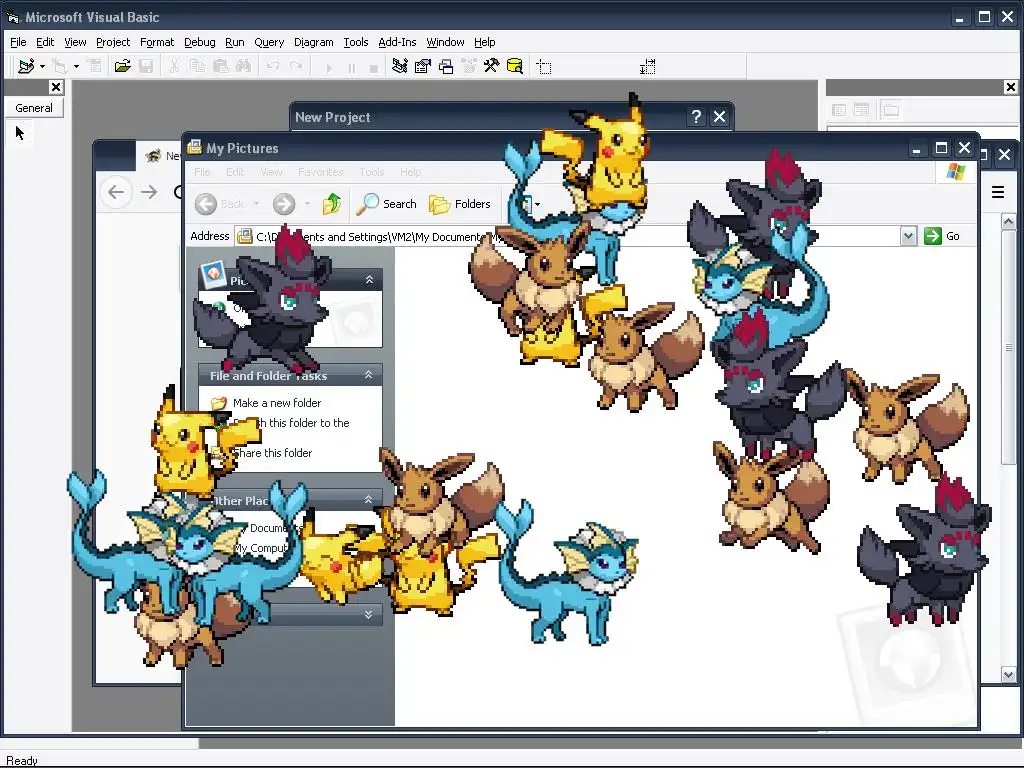
Task: Click the Find binoculars icon
Action: (x=244, y=66)
